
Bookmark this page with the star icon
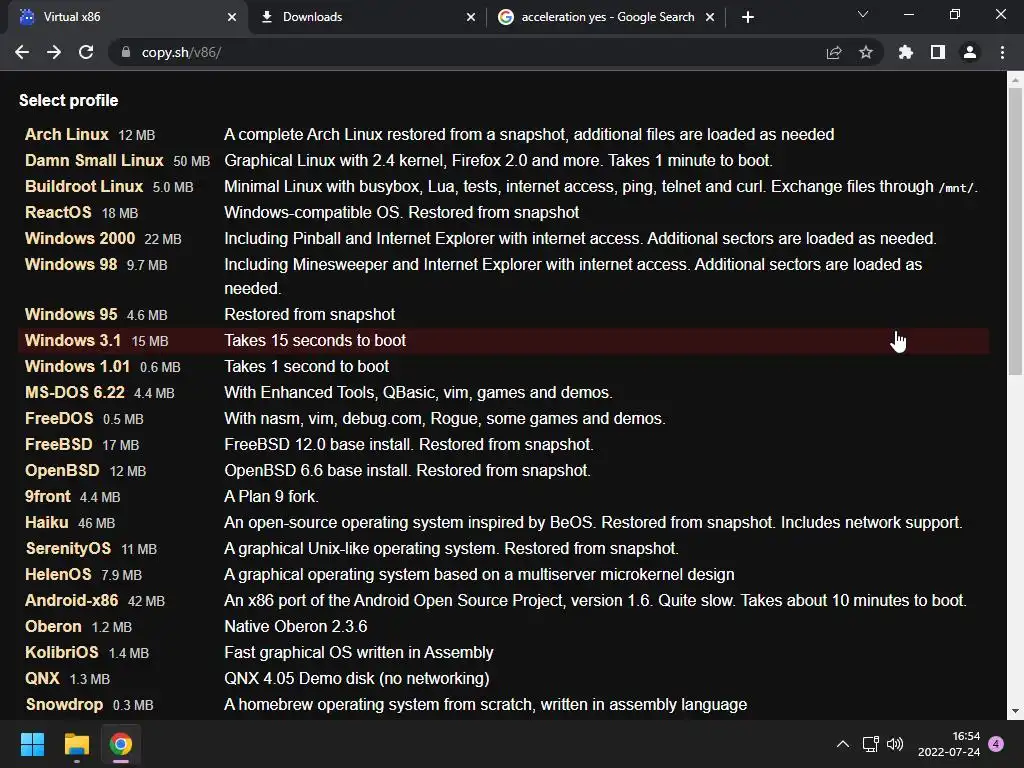(866, 52)
